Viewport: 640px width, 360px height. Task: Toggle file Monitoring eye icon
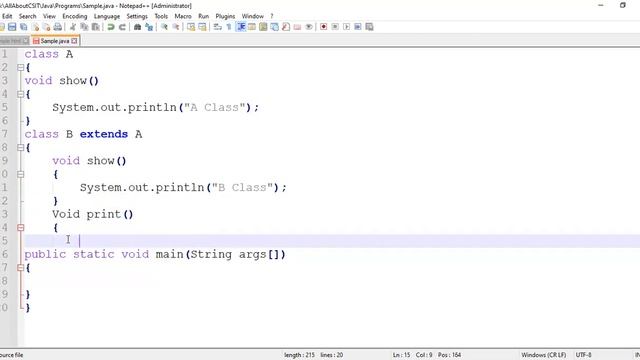click(x=309, y=27)
